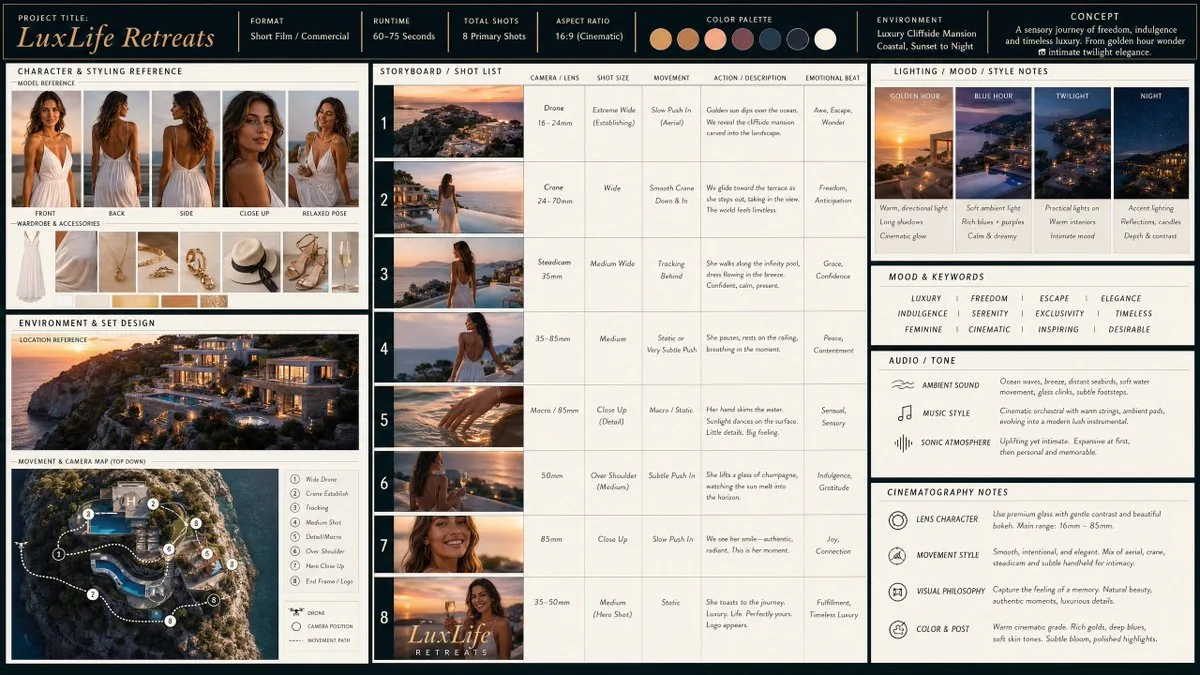Image resolution: width=1200 pixels, height=675 pixels.
Task: Click the SERENITY mood keyword
Action: tap(990, 314)
